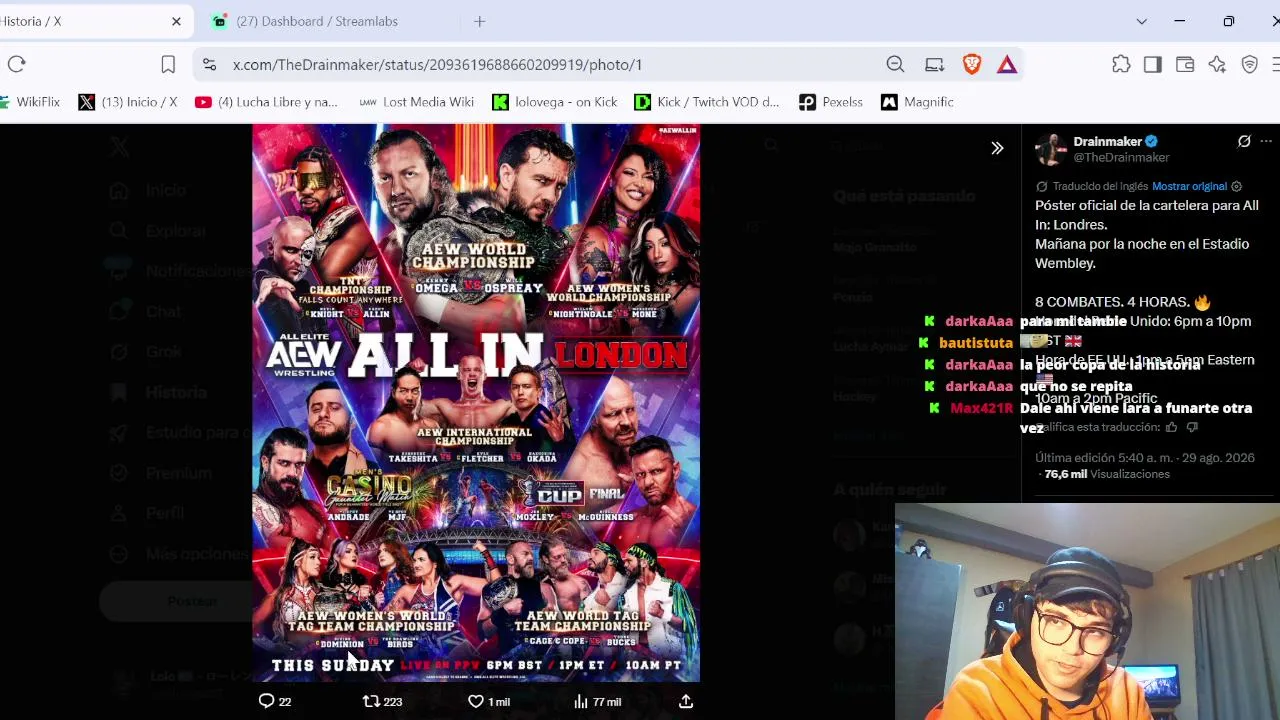Open the WikiFlix bookmark
The height and width of the screenshot is (720, 1280).
[x=30, y=102]
